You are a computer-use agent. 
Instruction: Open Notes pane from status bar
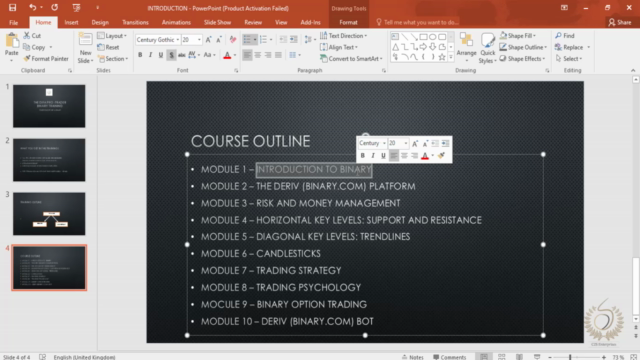413,357
